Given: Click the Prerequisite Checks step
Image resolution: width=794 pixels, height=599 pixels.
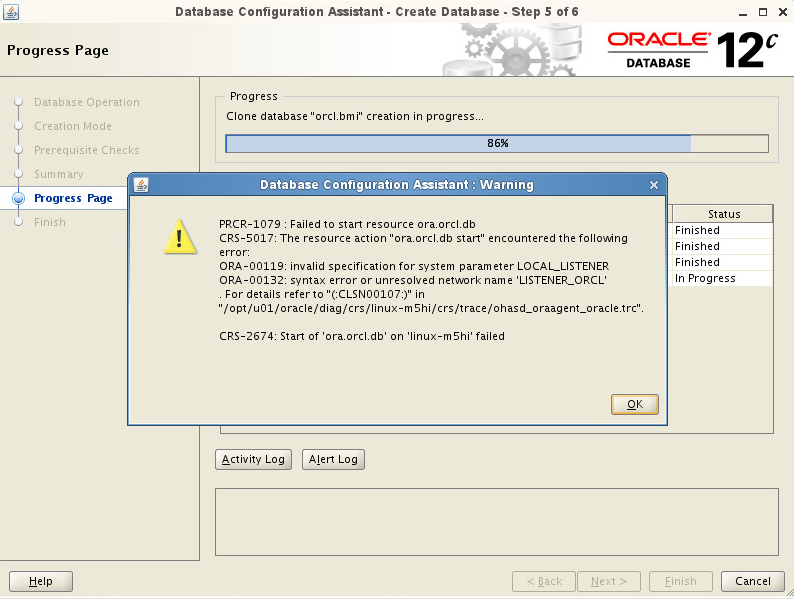Looking at the screenshot, I should pyautogui.click(x=86, y=150).
